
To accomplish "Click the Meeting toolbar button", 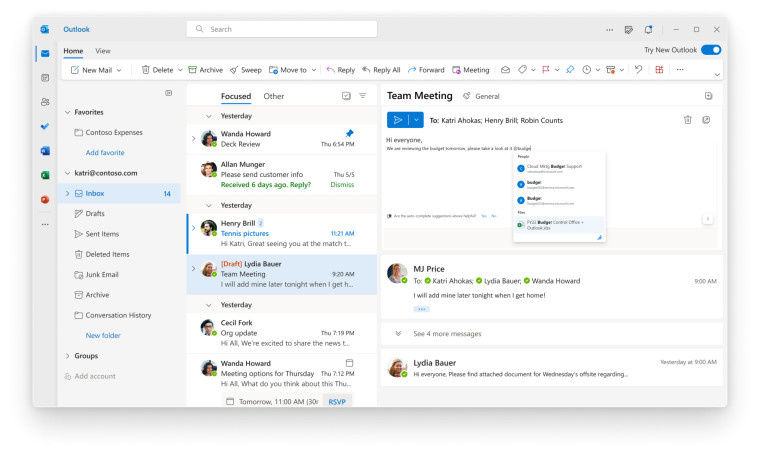I will [471, 70].
